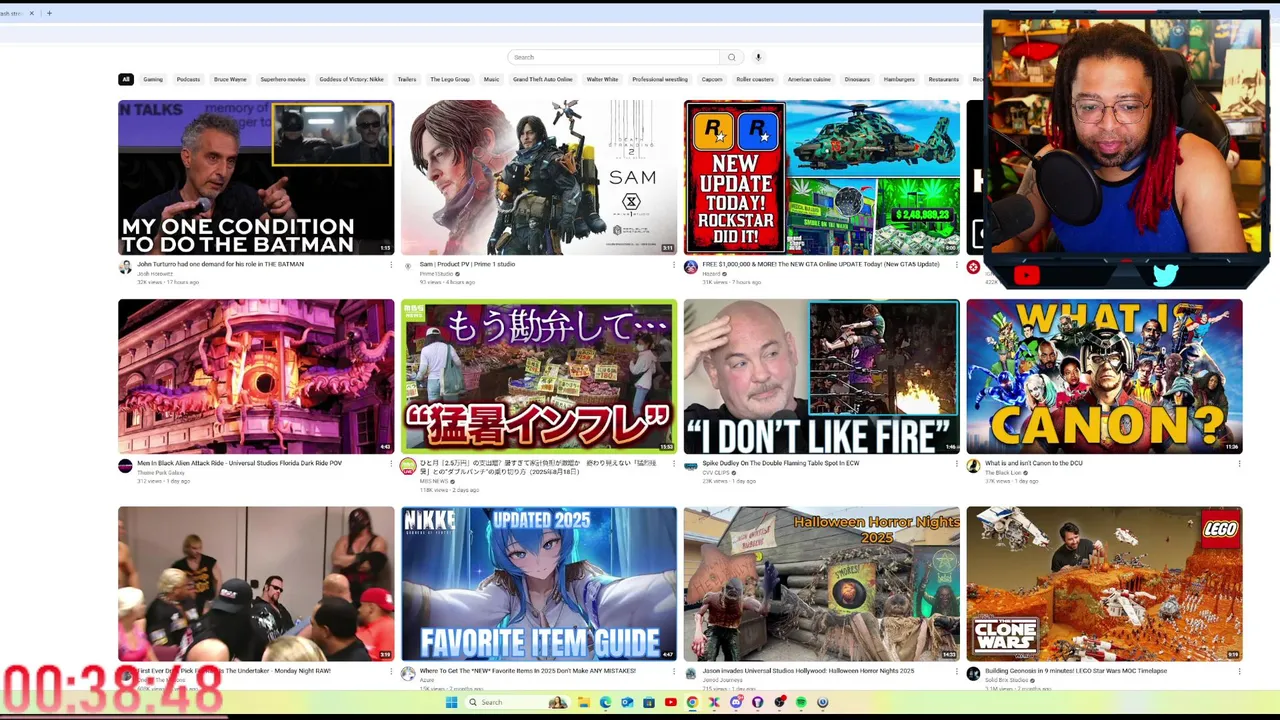Play the Nikke Favorite Item Guide thumbnail
This screenshot has height=720, width=1280.
[x=539, y=583]
